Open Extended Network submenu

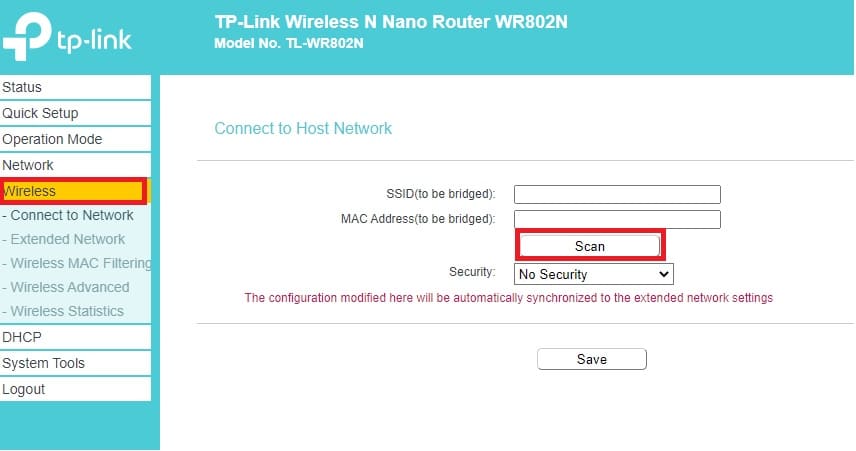(x=68, y=239)
